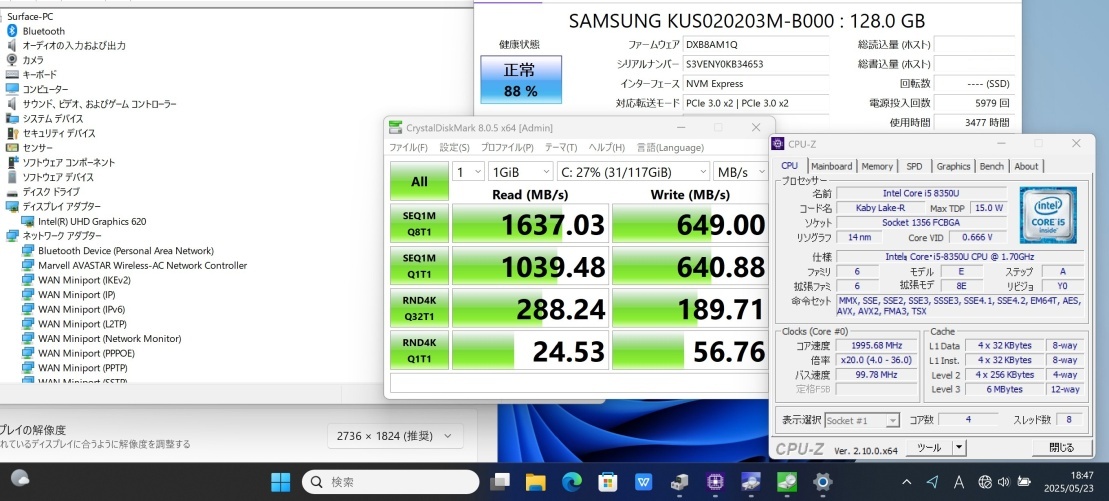Open CrystalDiskMark settings (設定) menu
Screen dimensions: 1109x501
coord(454,148)
